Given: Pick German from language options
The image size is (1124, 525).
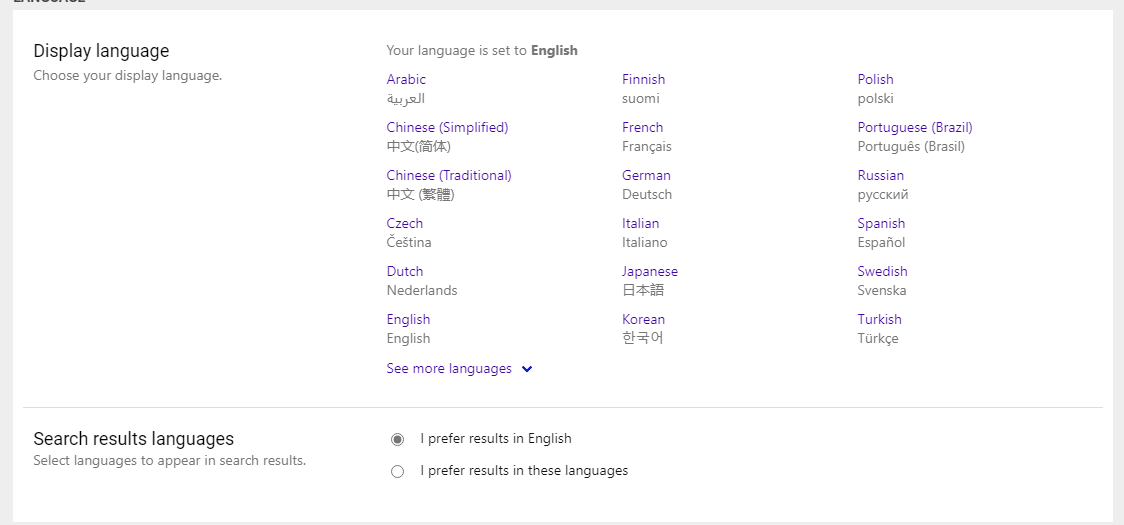Looking at the screenshot, I should [x=647, y=176].
